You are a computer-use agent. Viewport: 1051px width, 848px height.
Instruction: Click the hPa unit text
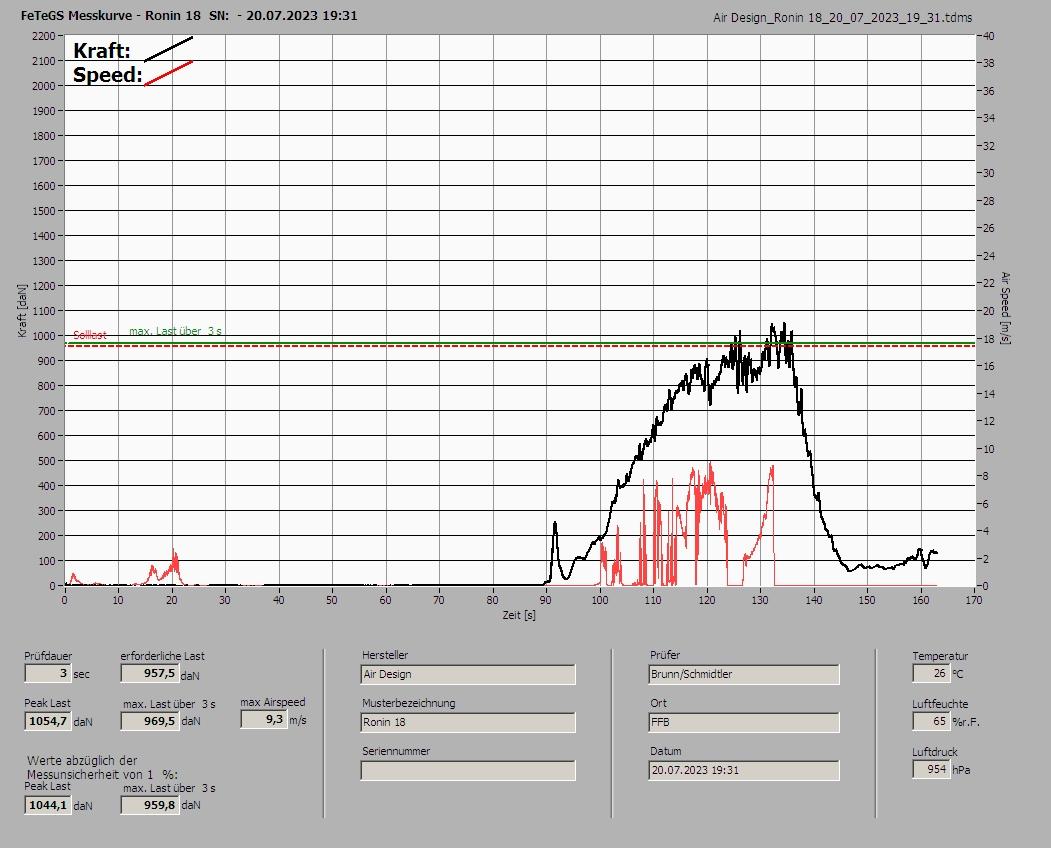(x=961, y=770)
